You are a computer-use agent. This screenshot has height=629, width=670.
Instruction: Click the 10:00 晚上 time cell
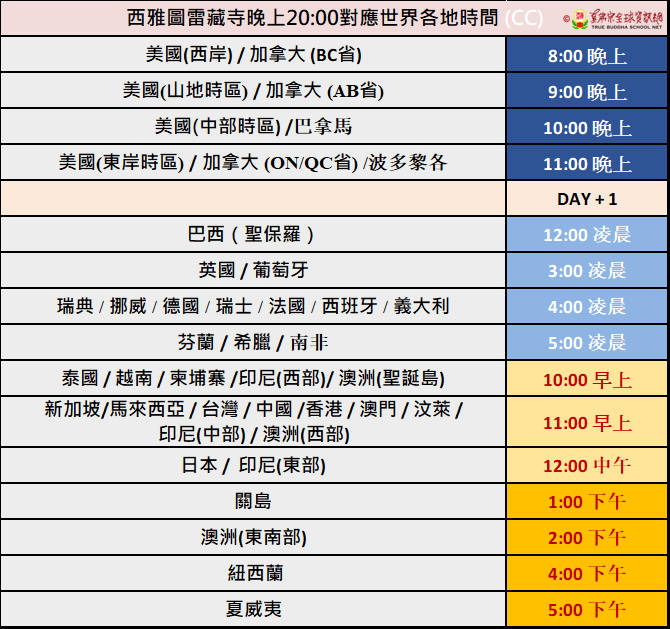[587, 128]
